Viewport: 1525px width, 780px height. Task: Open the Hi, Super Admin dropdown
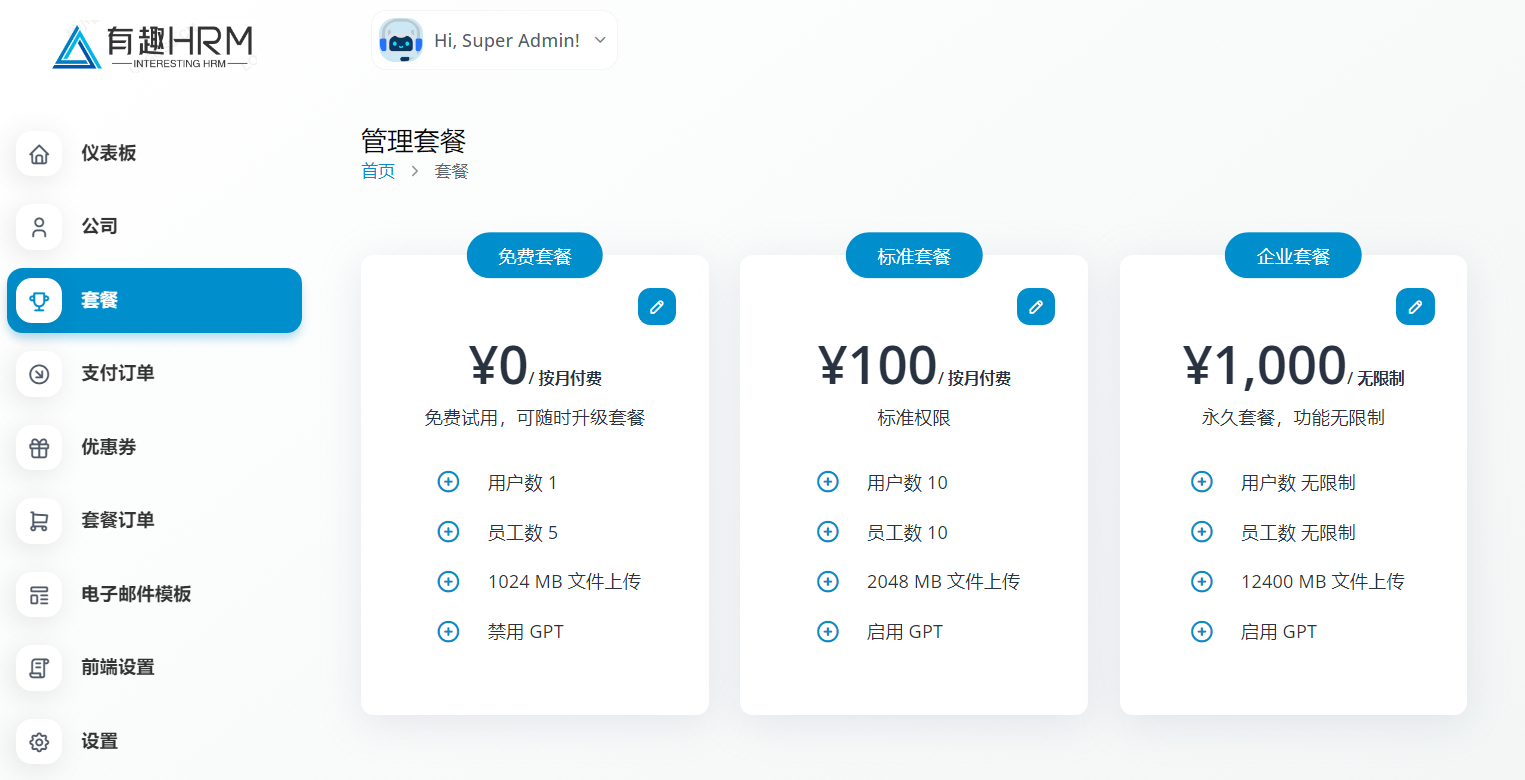tap(506, 41)
